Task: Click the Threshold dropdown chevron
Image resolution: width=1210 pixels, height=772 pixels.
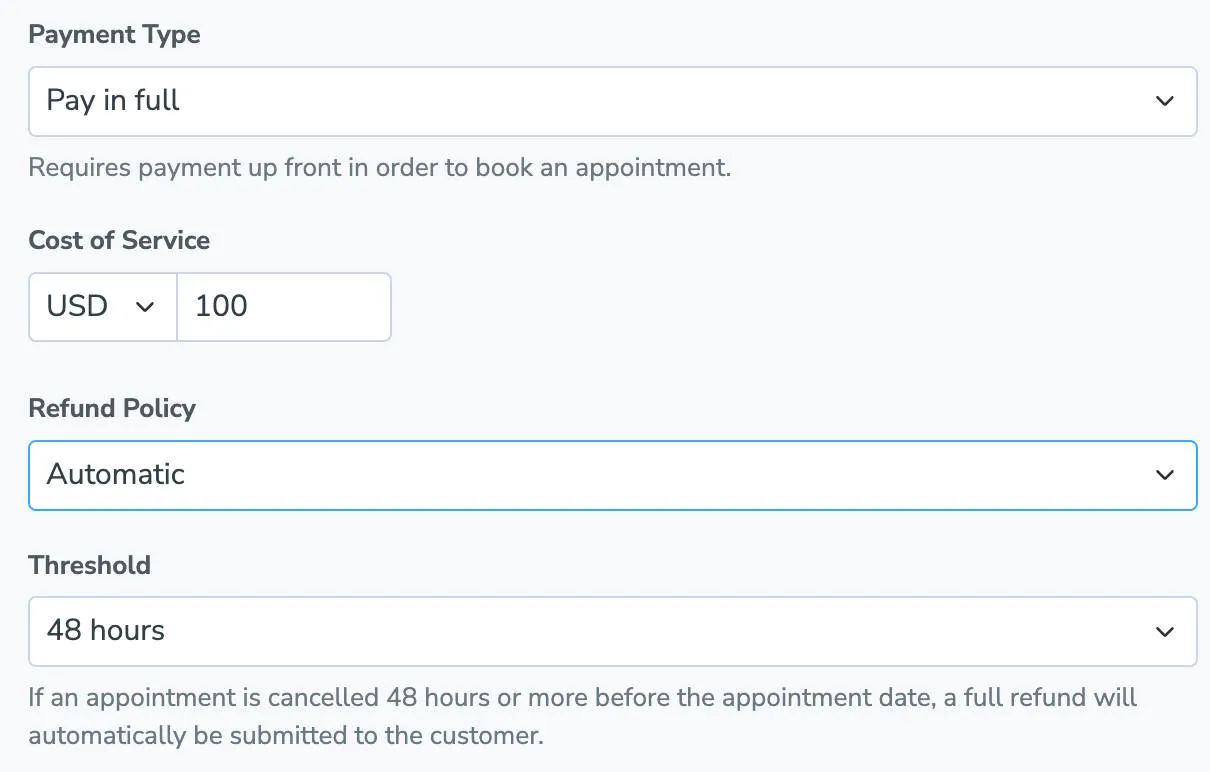Action: point(1164,631)
